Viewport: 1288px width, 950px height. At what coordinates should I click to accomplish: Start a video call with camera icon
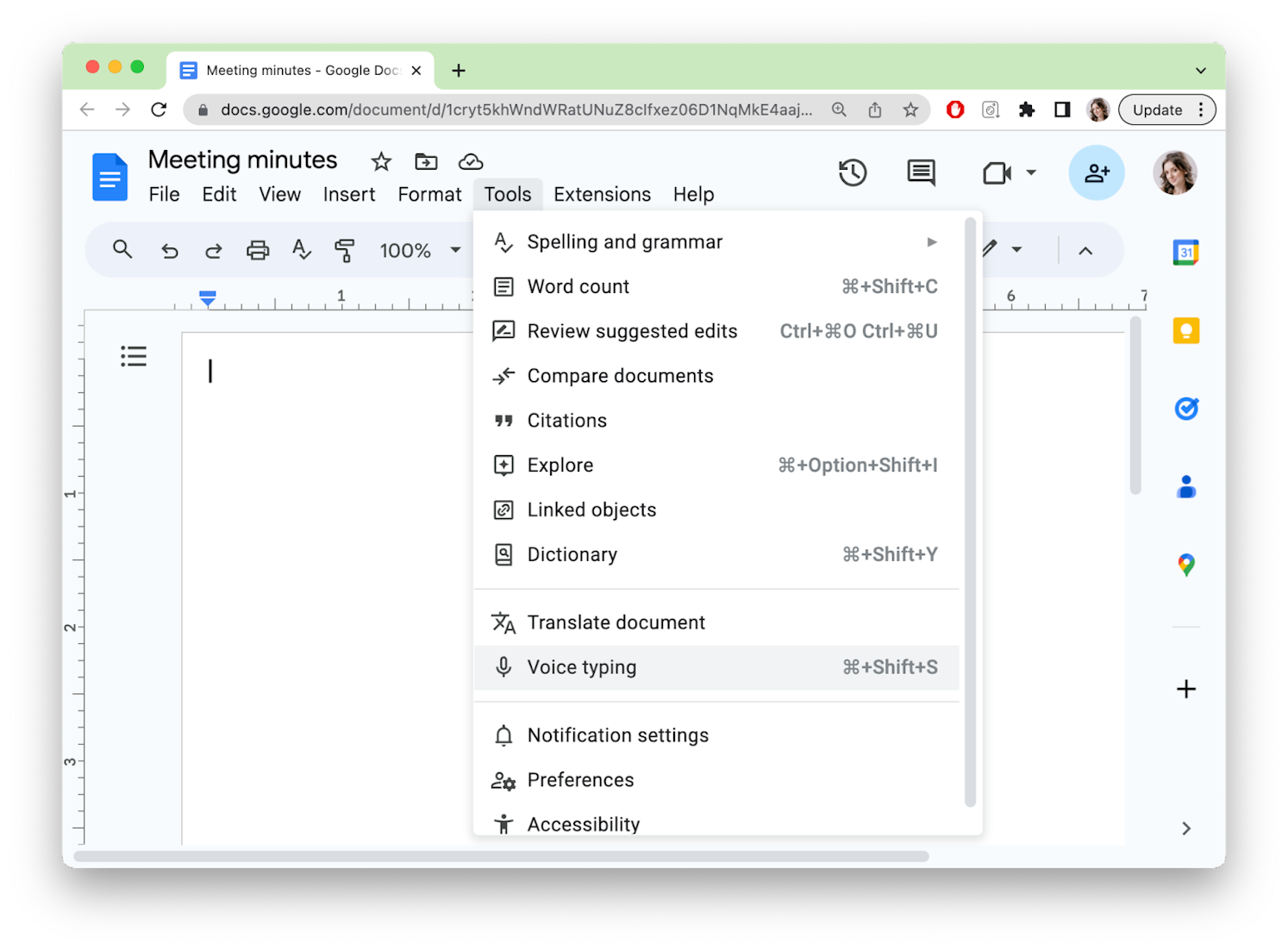tap(997, 173)
